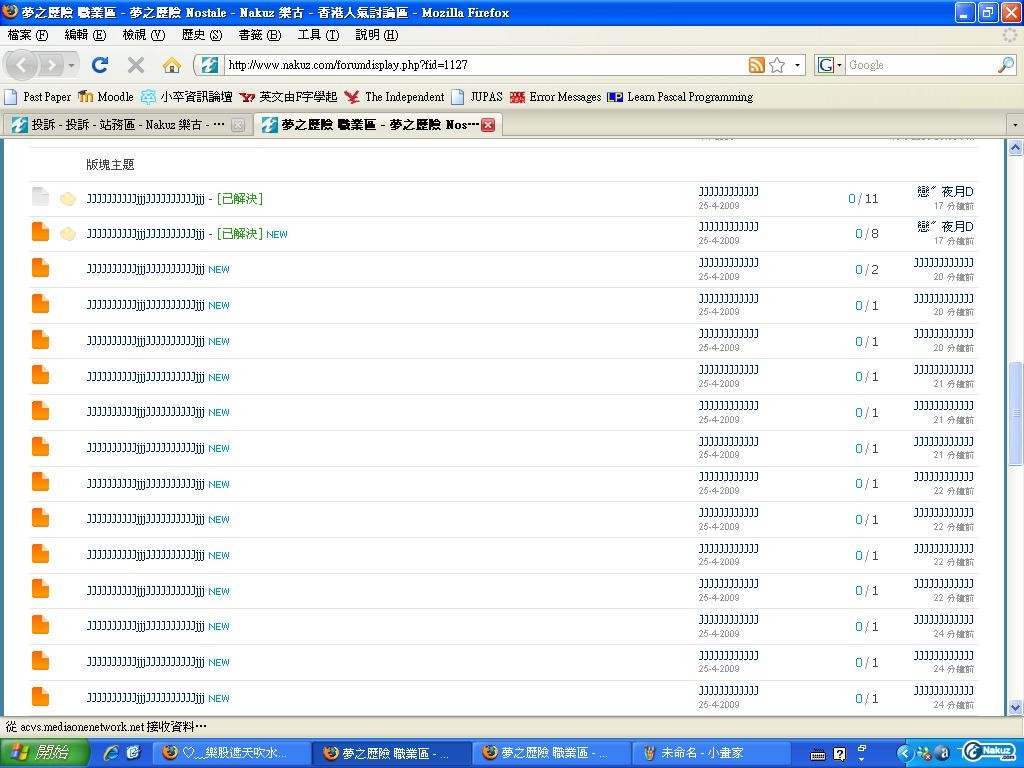The width and height of the screenshot is (1024, 768).
Task: Click the scrollbar down arrow
Action: [x=1016, y=707]
